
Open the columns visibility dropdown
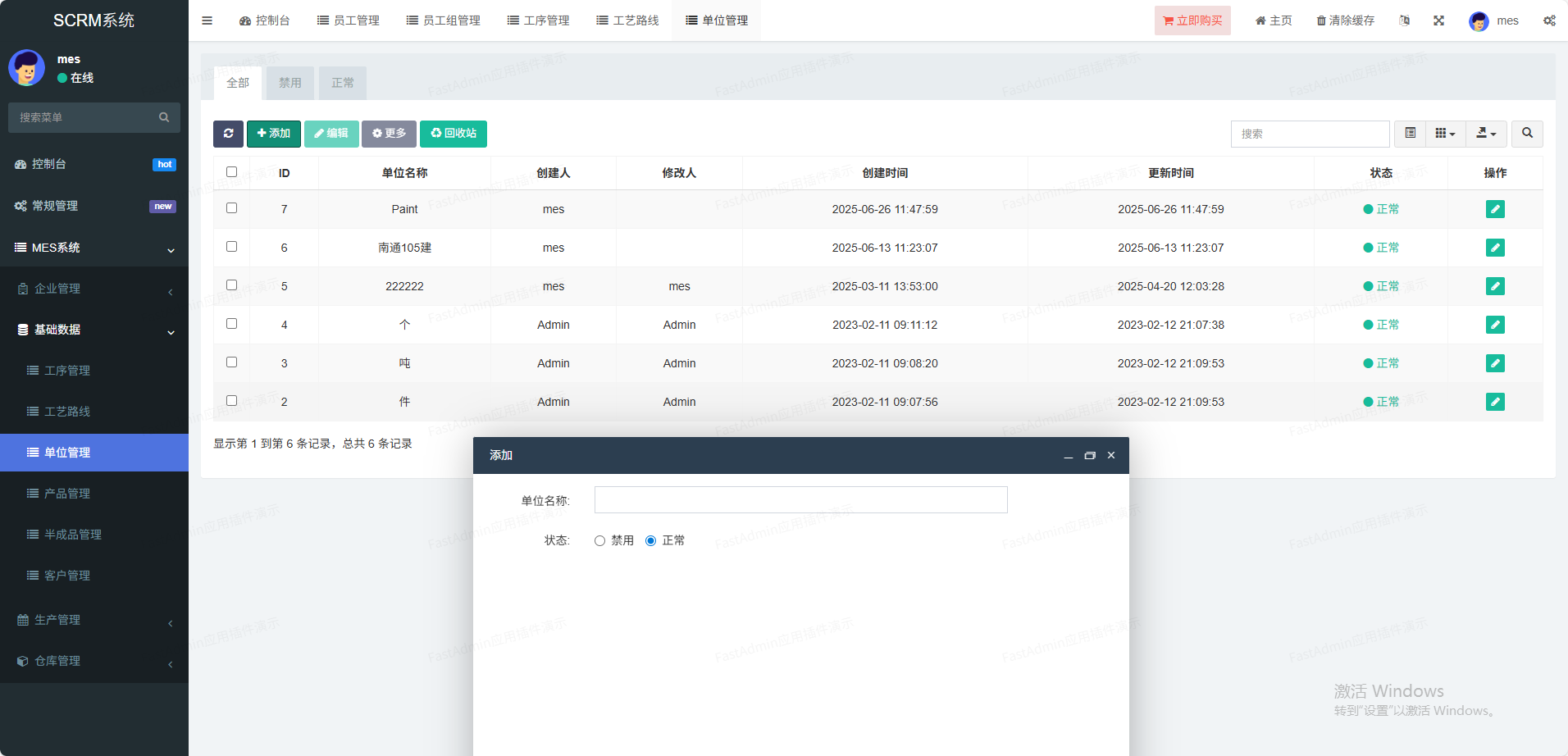[1444, 134]
